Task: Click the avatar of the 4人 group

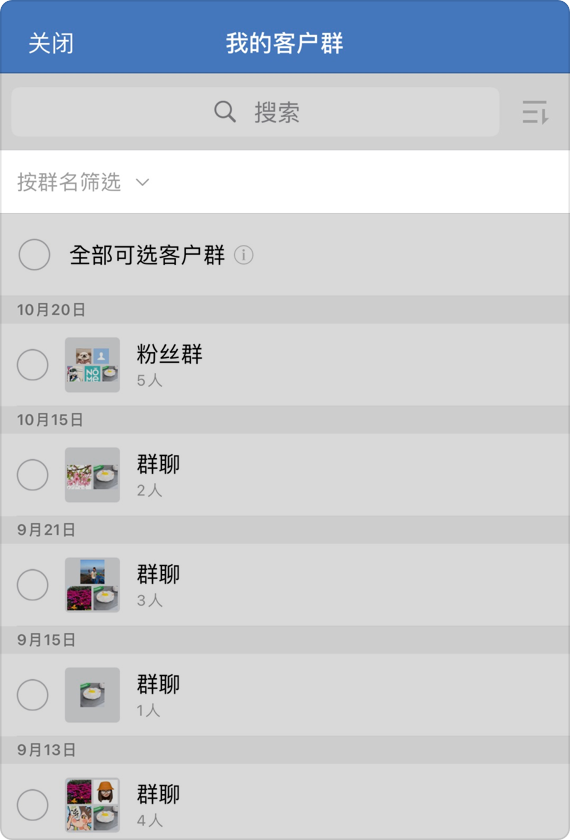Action: 92,805
